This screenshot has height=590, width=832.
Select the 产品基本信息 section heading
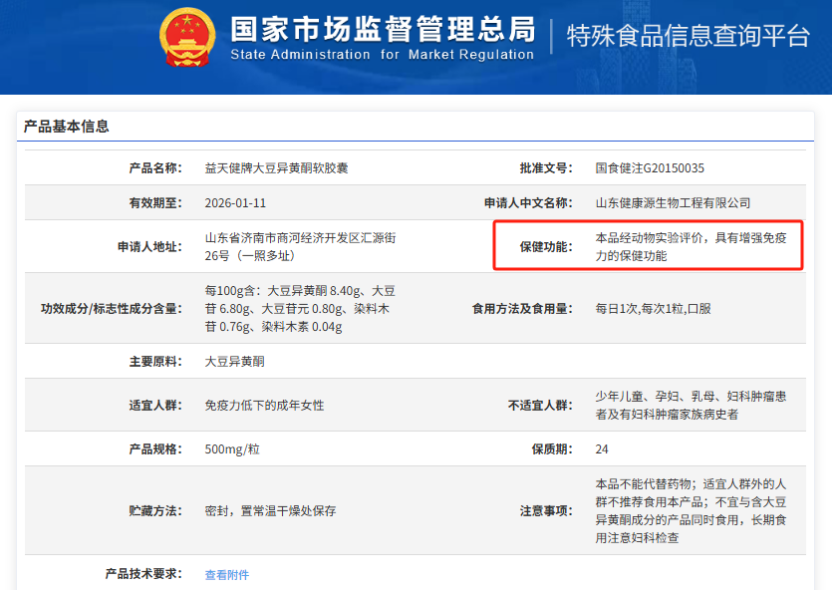66,126
